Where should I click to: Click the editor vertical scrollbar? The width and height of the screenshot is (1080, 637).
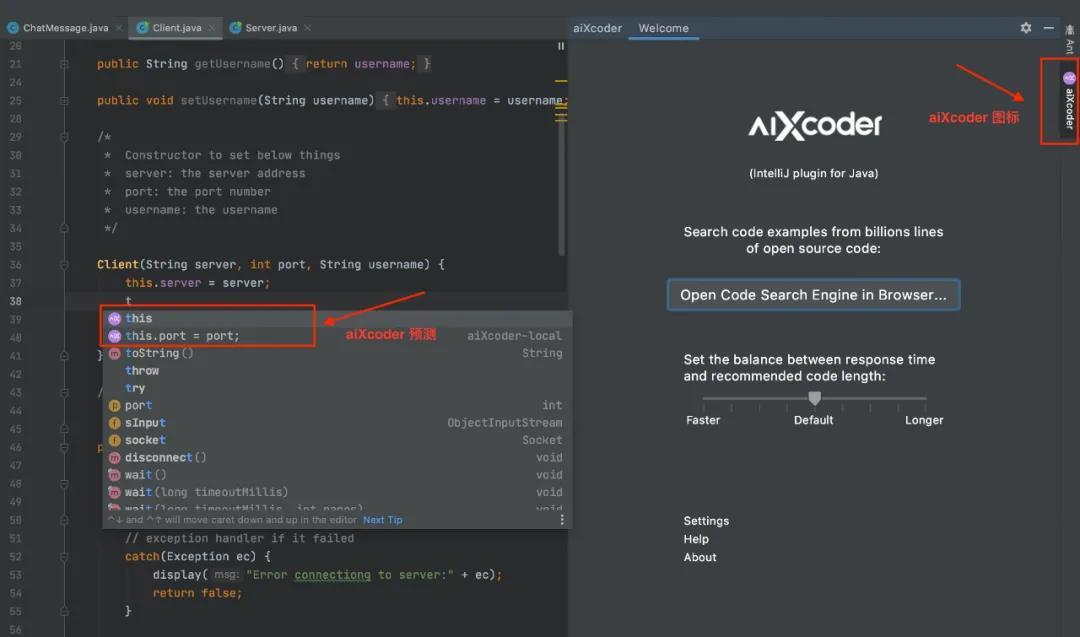click(561, 186)
